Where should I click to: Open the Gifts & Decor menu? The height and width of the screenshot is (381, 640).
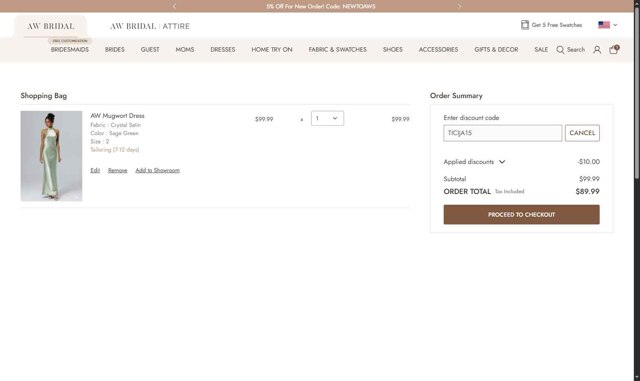[x=496, y=49]
